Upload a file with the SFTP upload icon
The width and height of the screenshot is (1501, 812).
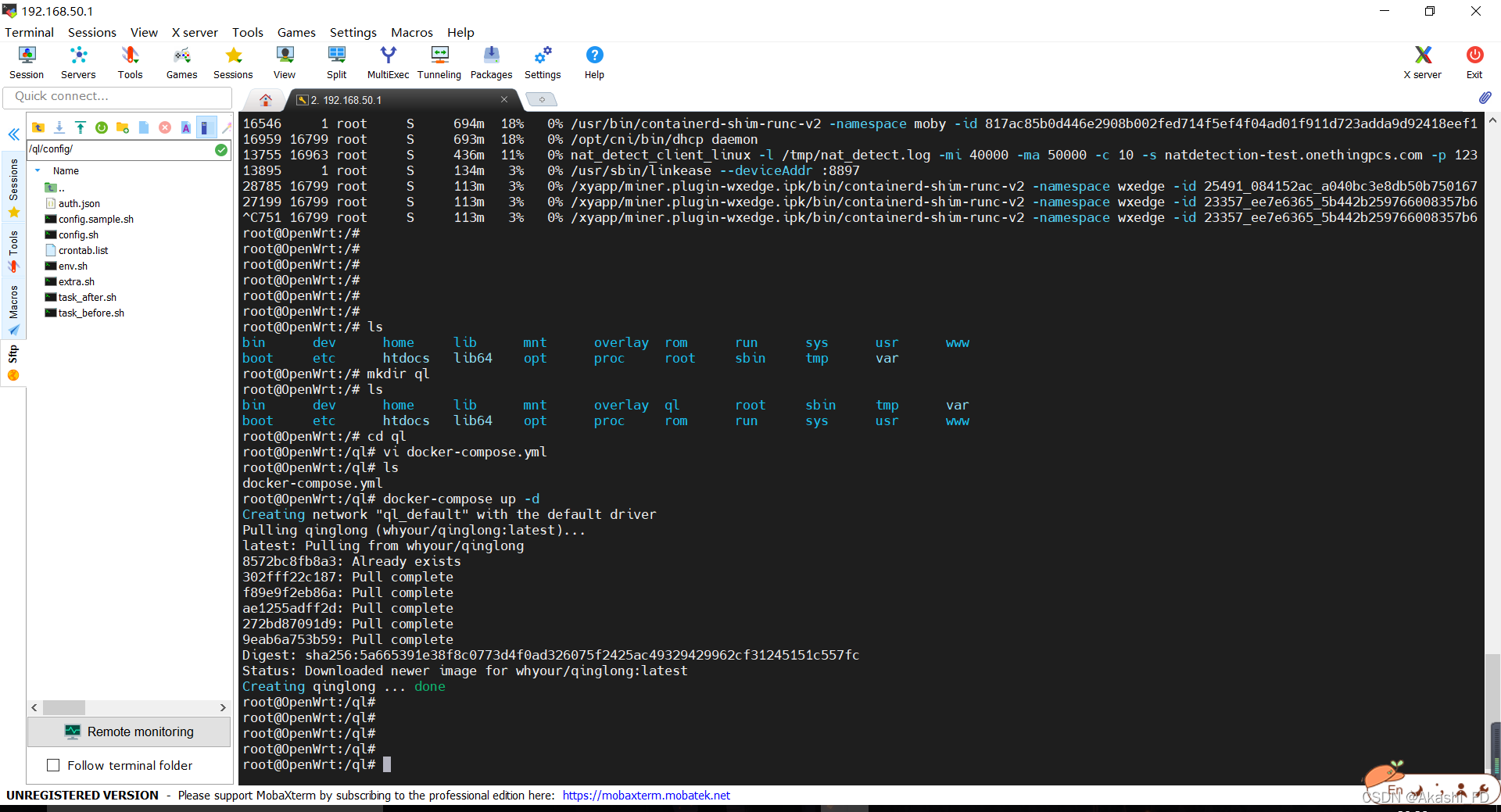pos(81,127)
